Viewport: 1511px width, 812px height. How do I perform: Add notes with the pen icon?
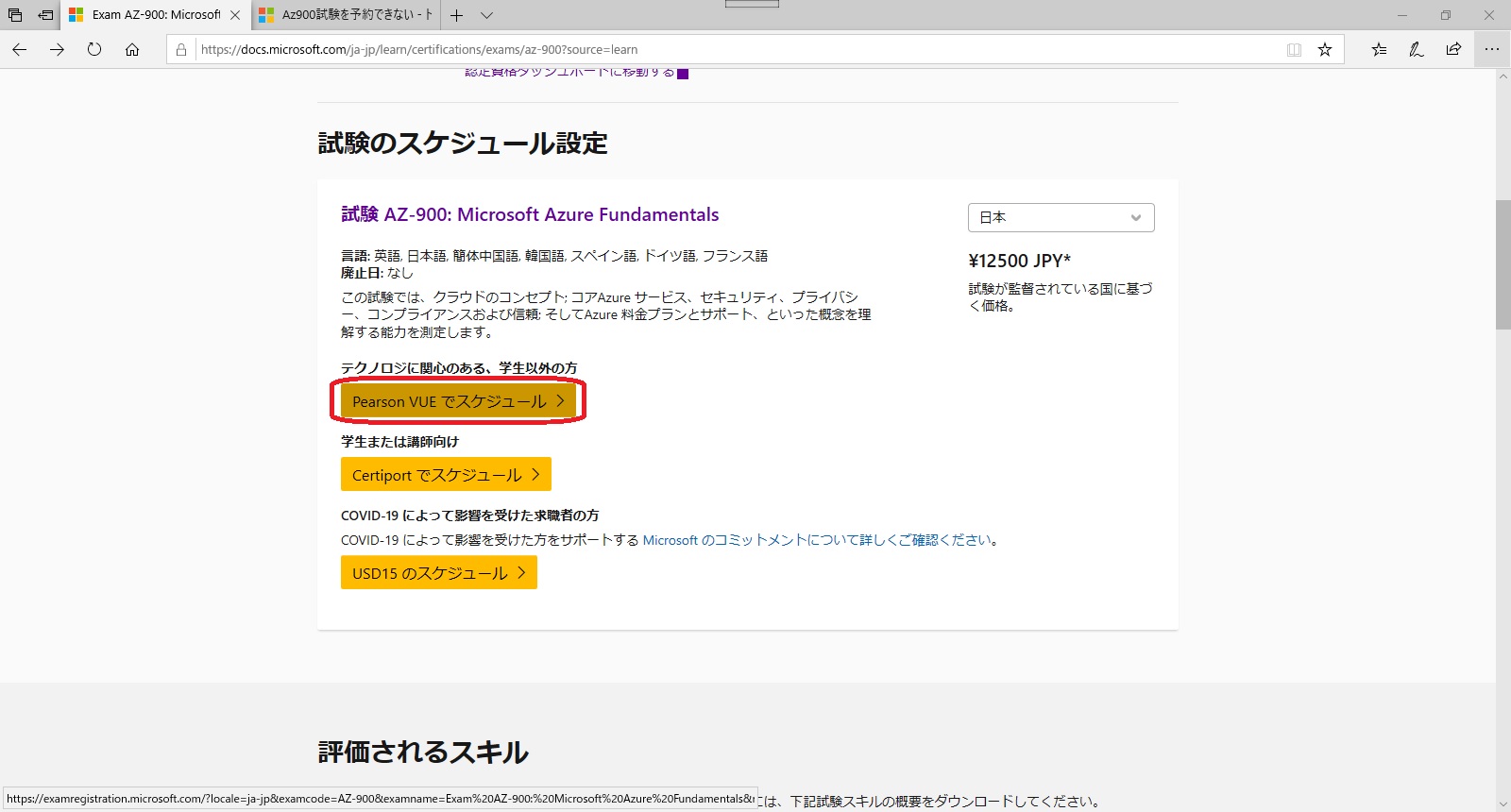1417,49
